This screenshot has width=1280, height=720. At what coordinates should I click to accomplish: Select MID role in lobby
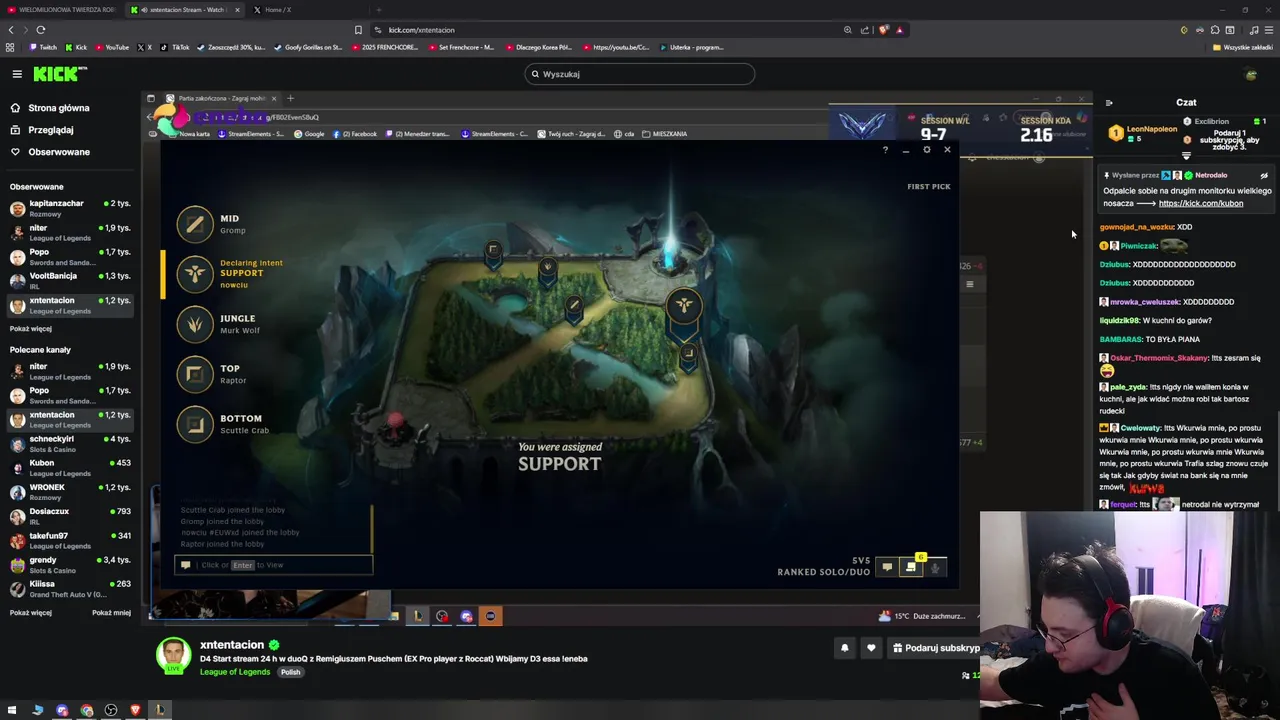[x=230, y=224]
